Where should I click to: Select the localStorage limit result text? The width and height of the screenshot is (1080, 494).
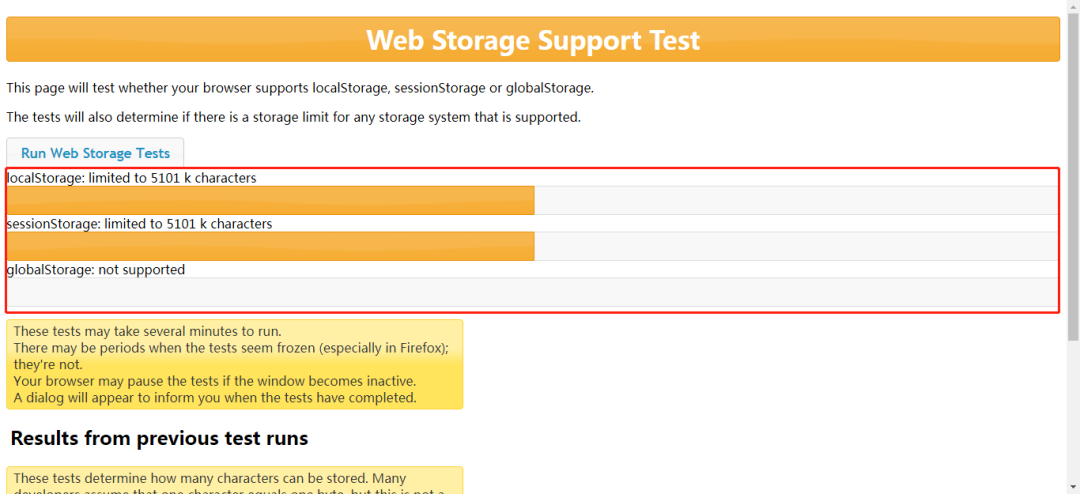click(x=131, y=178)
